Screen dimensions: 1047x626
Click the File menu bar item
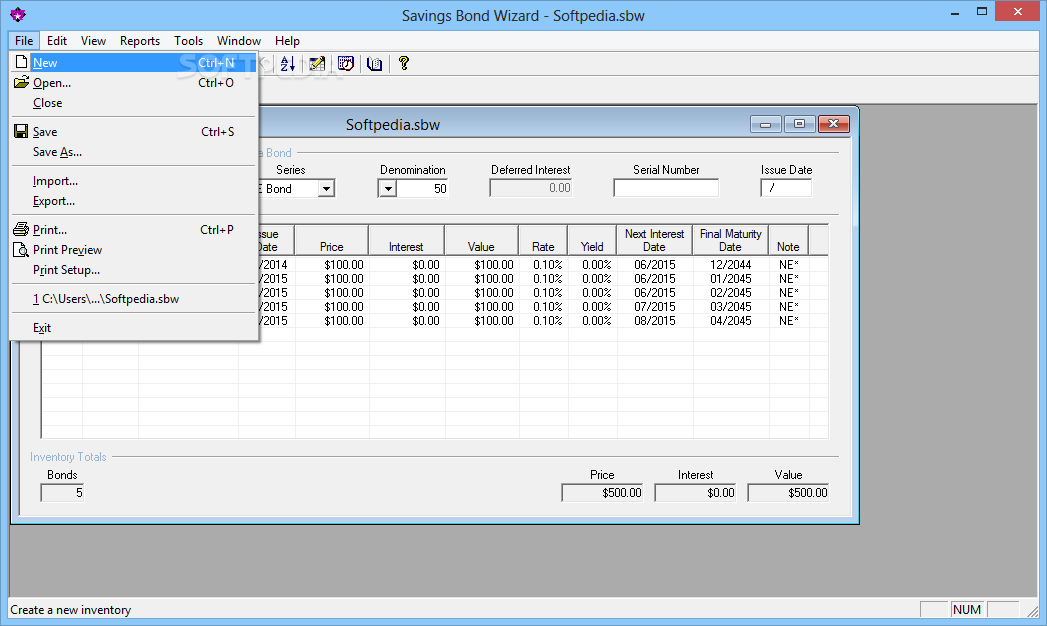coord(24,41)
